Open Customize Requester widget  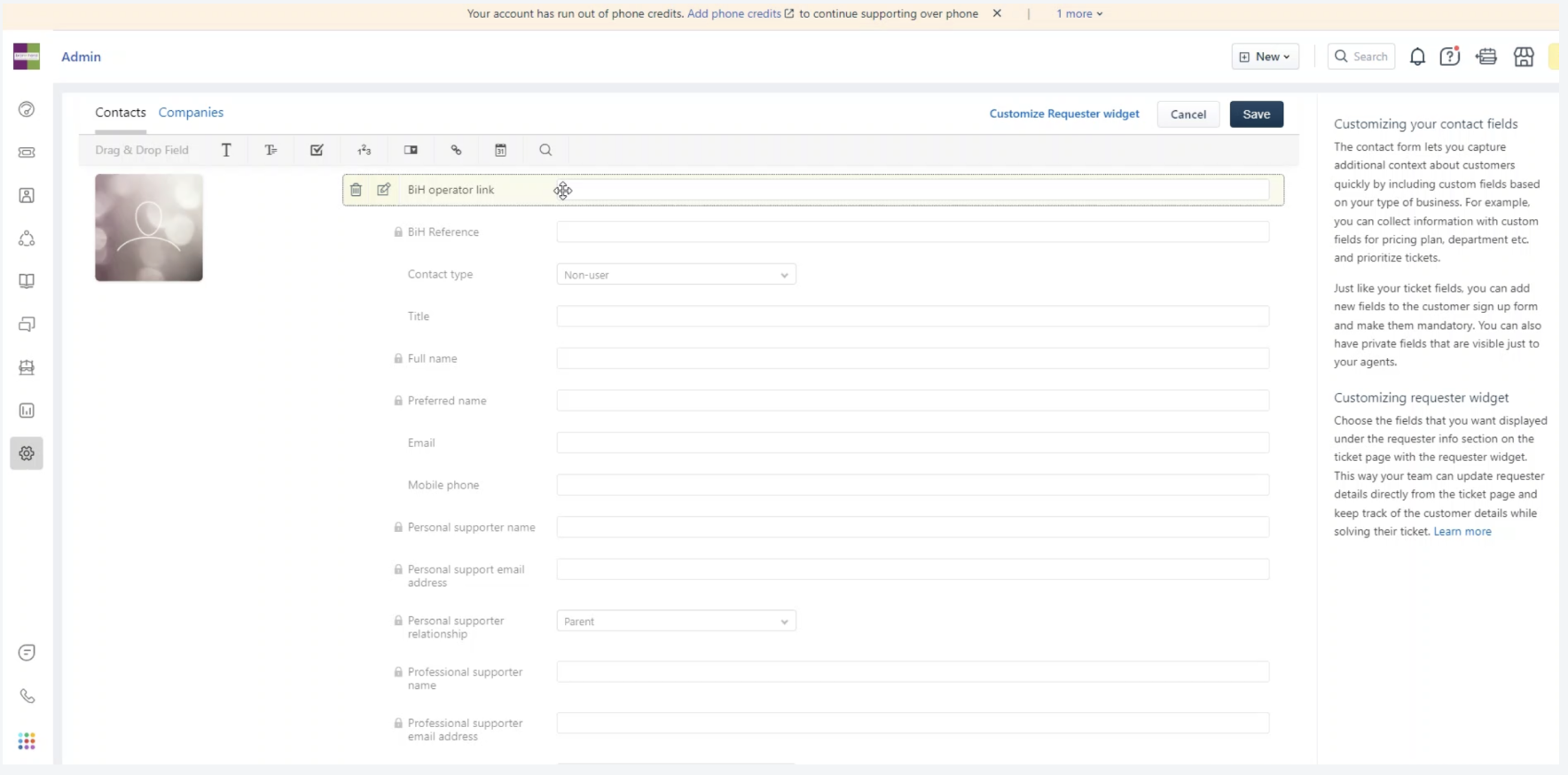[x=1064, y=114]
